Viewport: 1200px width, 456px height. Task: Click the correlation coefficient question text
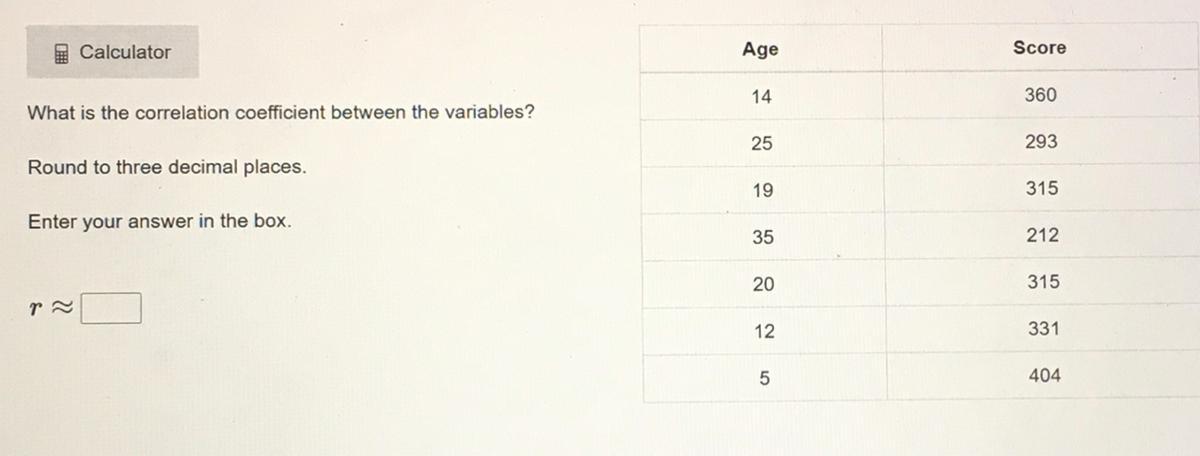tap(280, 112)
